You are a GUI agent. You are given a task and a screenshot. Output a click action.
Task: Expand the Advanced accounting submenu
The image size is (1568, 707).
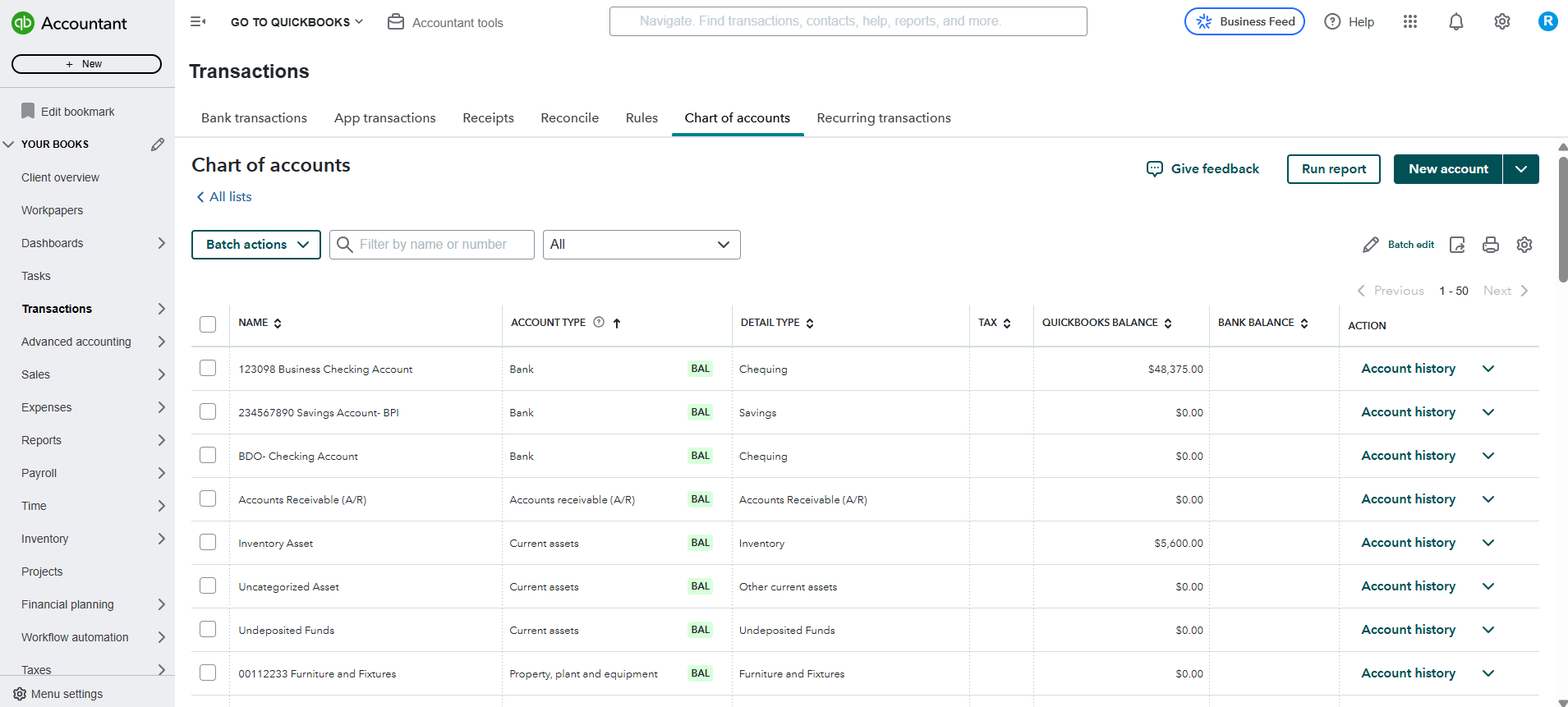[161, 342]
